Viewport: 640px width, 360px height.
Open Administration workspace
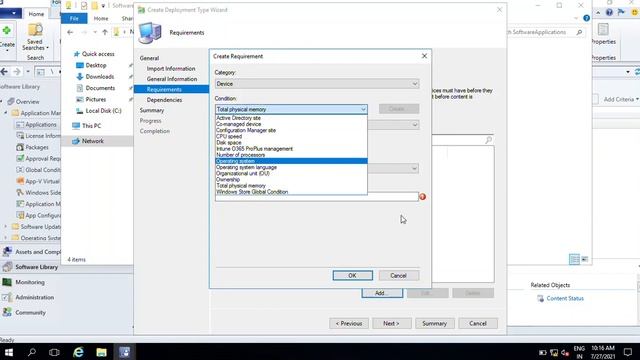click(x=35, y=297)
